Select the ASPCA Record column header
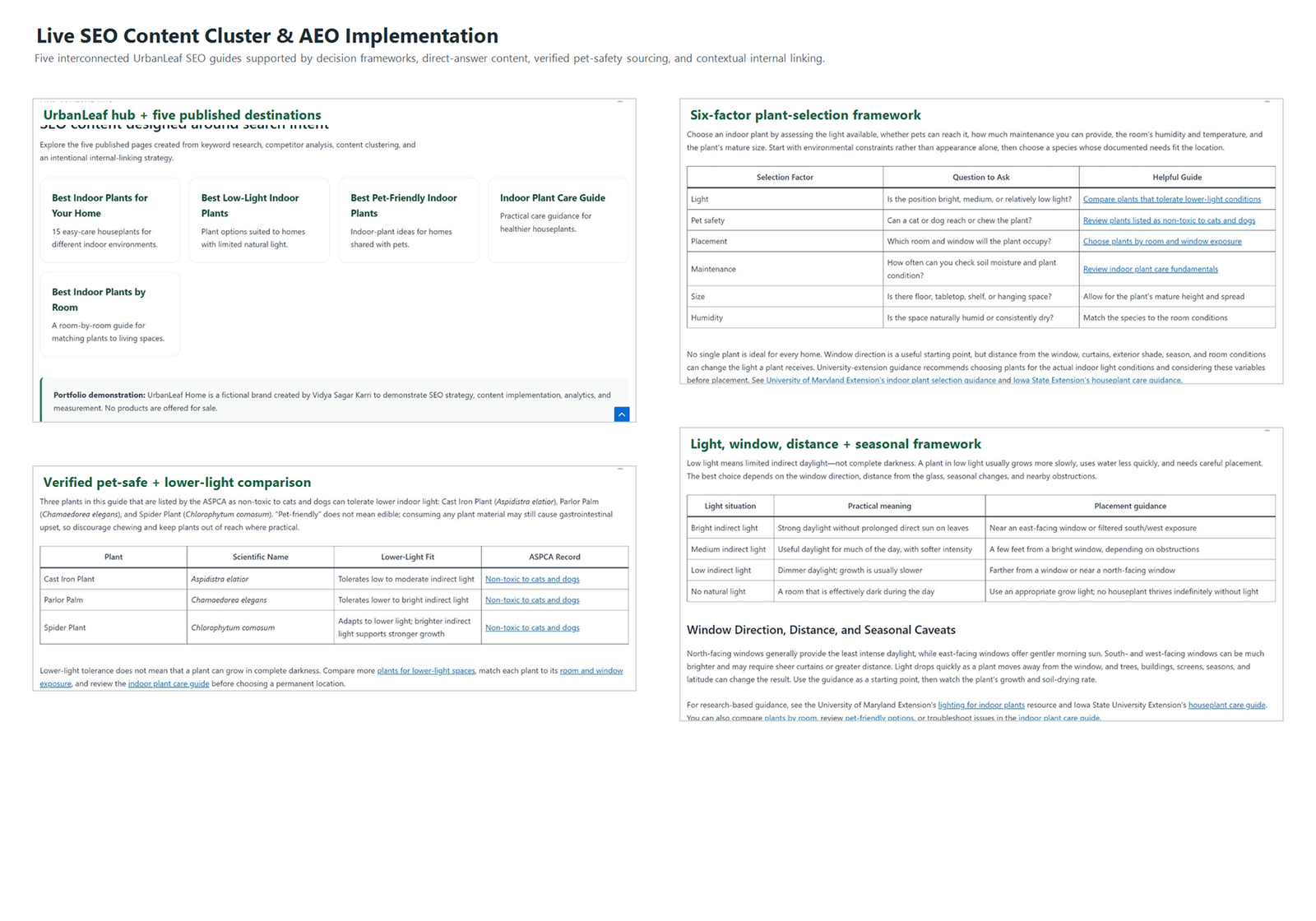The width and height of the screenshot is (1316, 921). [554, 557]
